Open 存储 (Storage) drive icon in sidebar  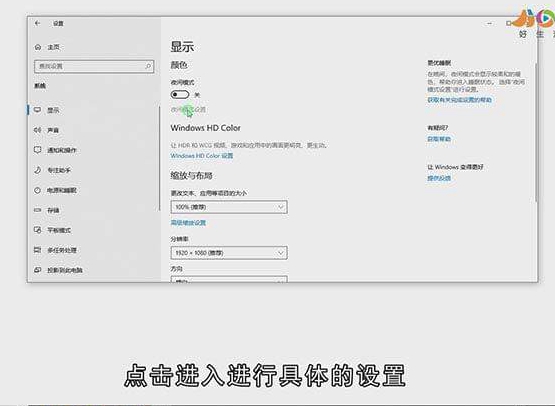click(x=38, y=210)
